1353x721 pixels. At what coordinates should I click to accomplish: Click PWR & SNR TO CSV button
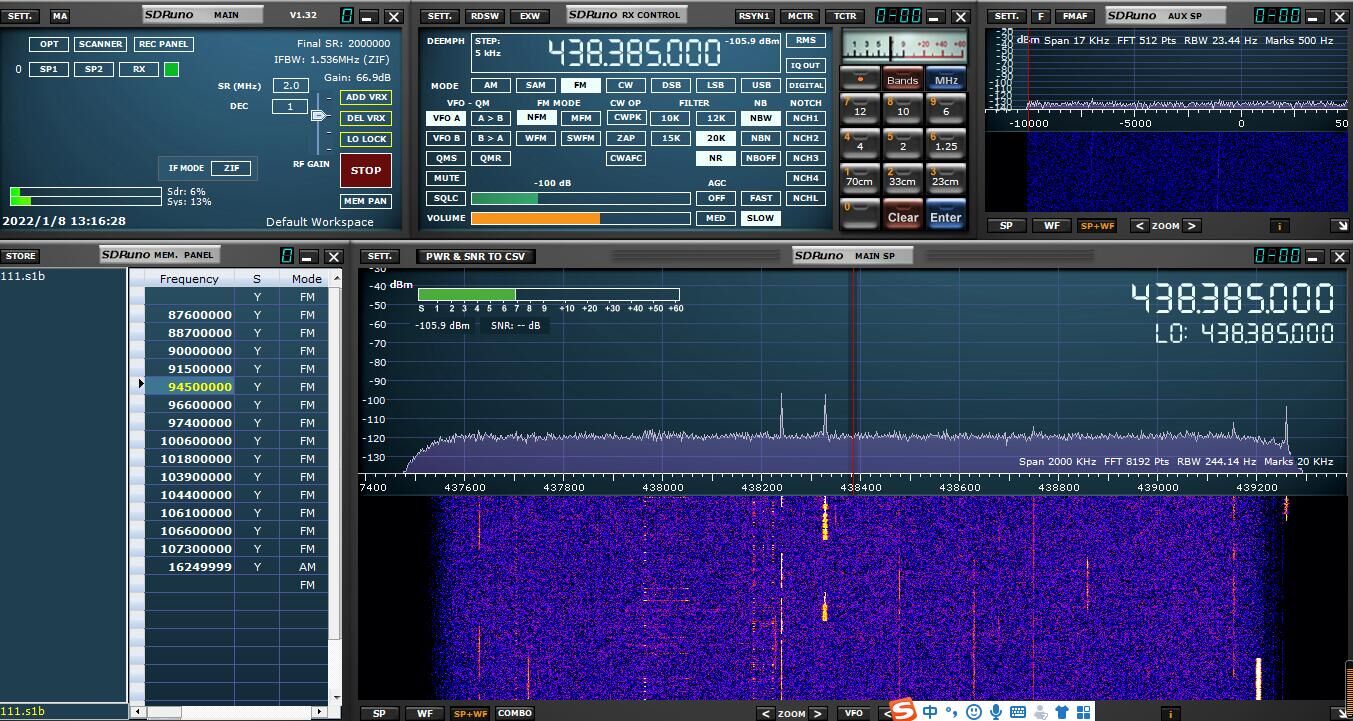(x=475, y=256)
